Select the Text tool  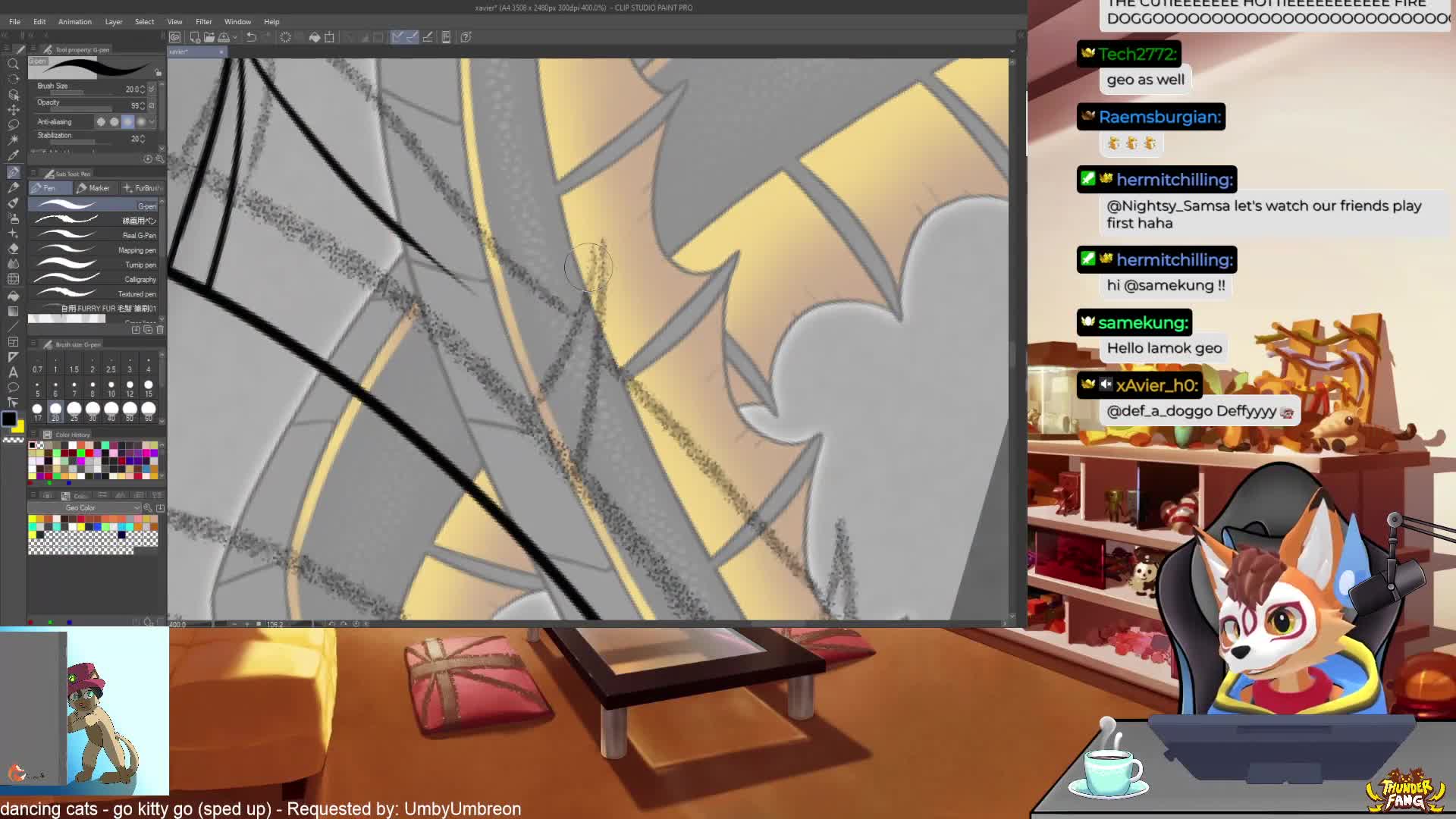pos(13,372)
